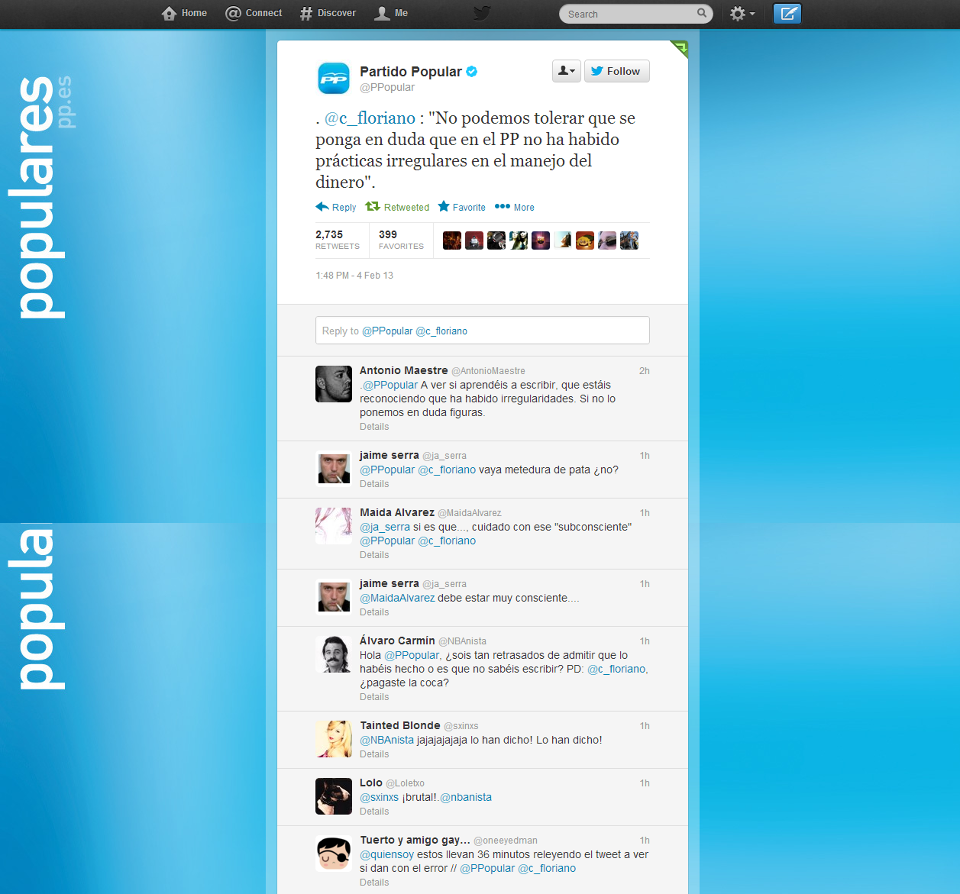Screen dimensions: 960x894
Task: Open the @quiensoy mention link
Action: click(x=387, y=854)
